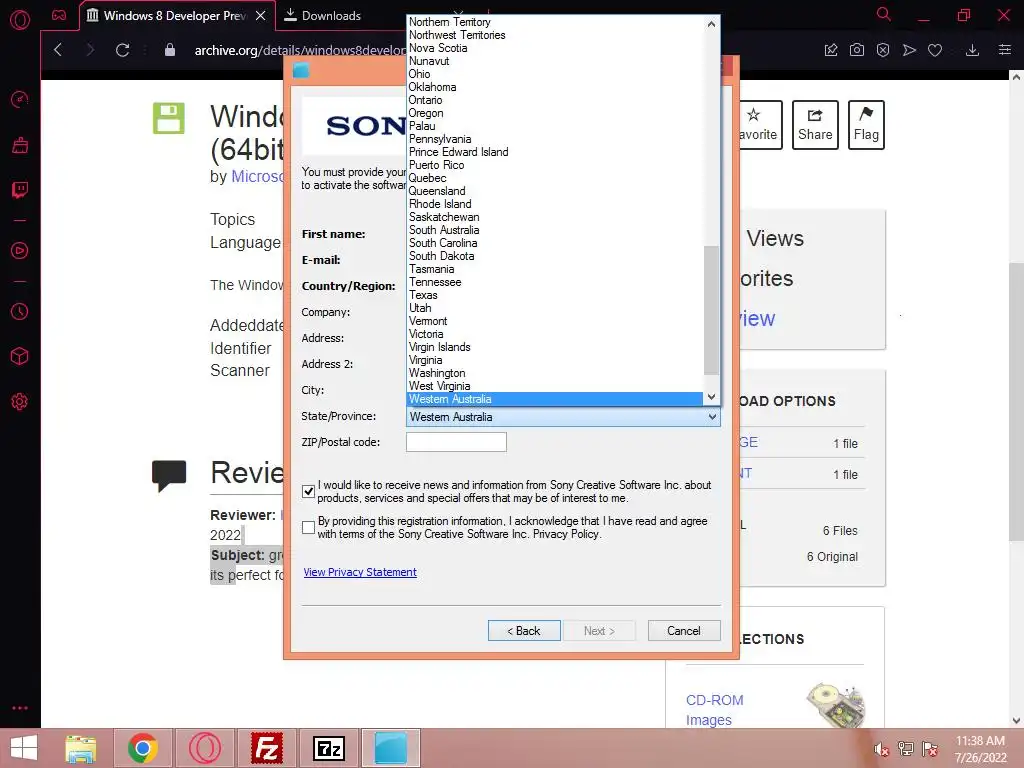
Task: Take a snapshot with camera icon
Action: (x=857, y=50)
